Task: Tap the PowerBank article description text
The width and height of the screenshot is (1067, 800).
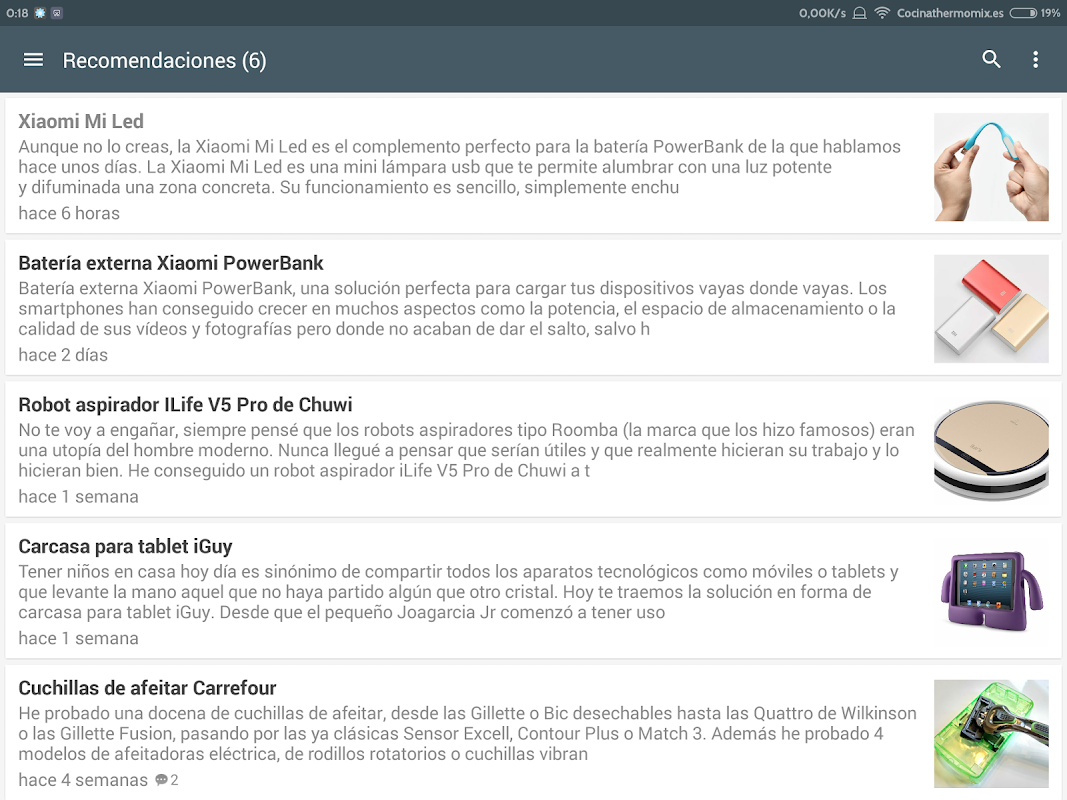Action: click(457, 308)
